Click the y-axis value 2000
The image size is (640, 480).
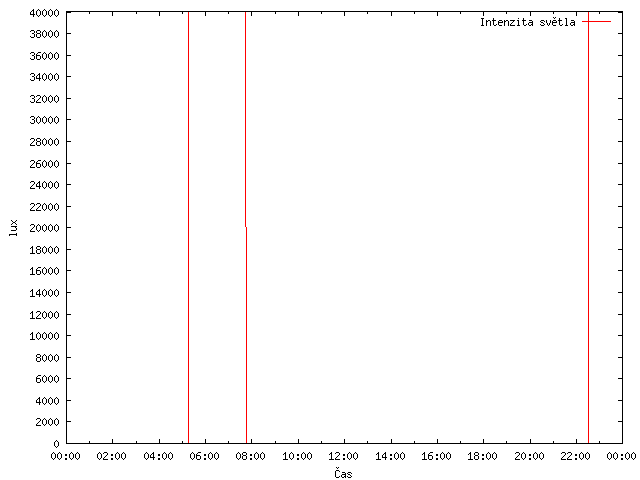tap(47, 422)
